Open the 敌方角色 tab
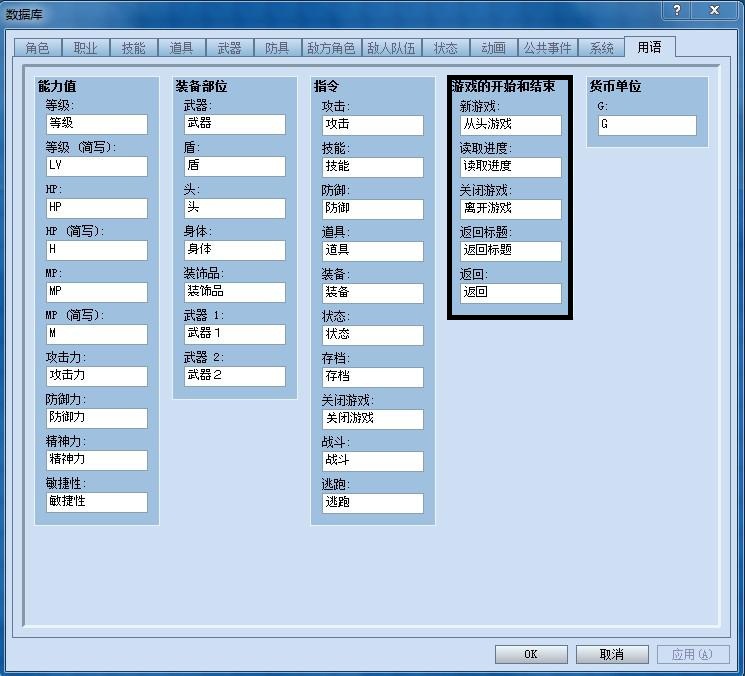Image resolution: width=745 pixels, height=676 pixels. pos(331,48)
